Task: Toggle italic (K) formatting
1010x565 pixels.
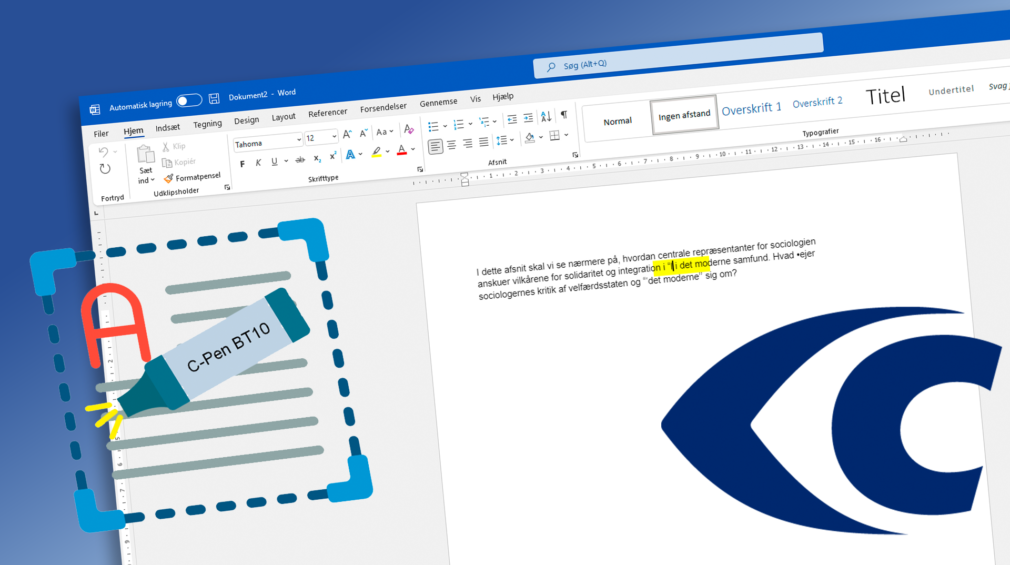Action: [x=258, y=162]
